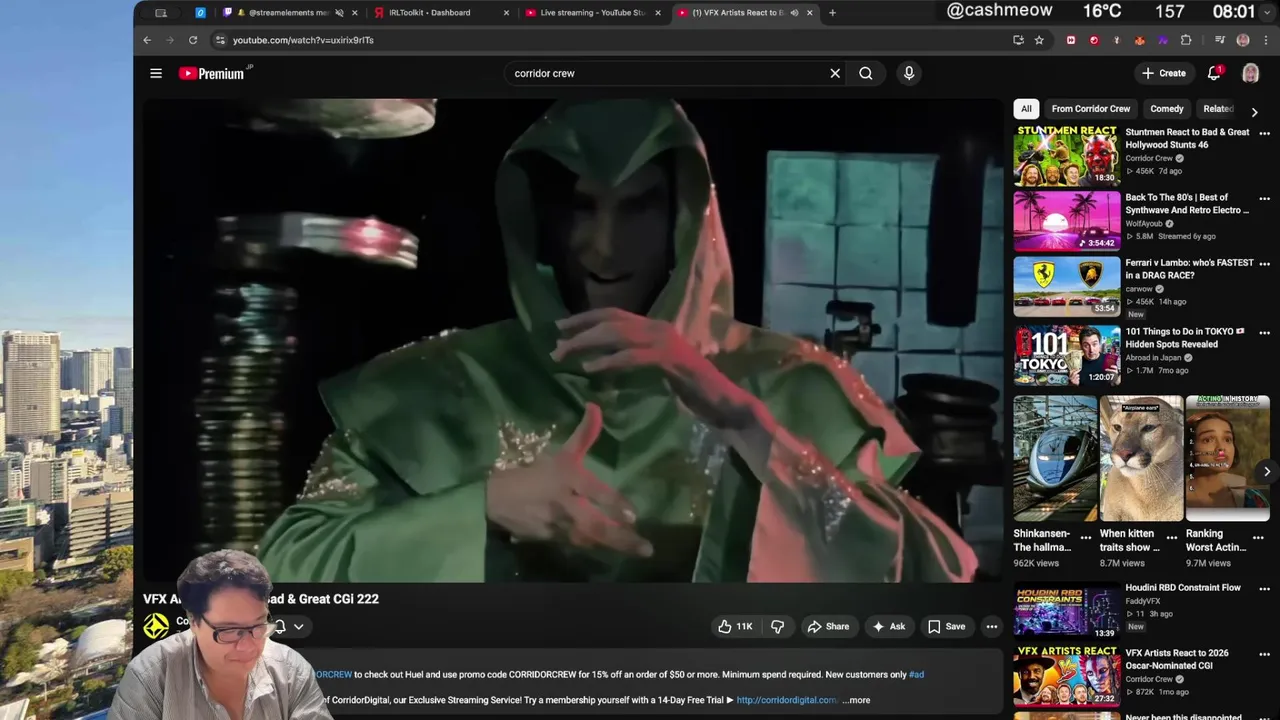Viewport: 1280px width, 720px height.
Task: Switch to IRLToolkit Dashboard tab
Action: click(430, 13)
